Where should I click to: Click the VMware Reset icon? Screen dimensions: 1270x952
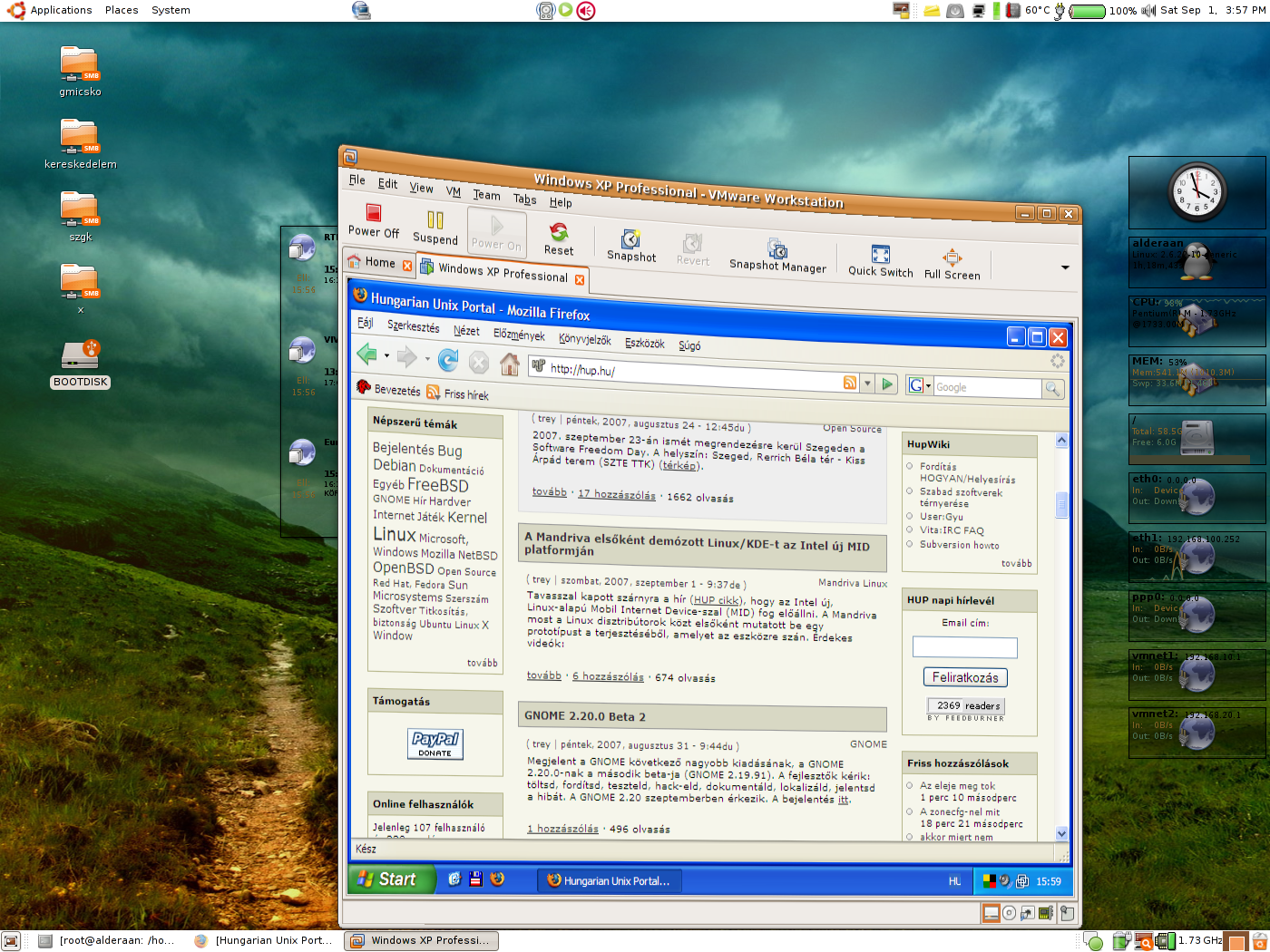559,239
